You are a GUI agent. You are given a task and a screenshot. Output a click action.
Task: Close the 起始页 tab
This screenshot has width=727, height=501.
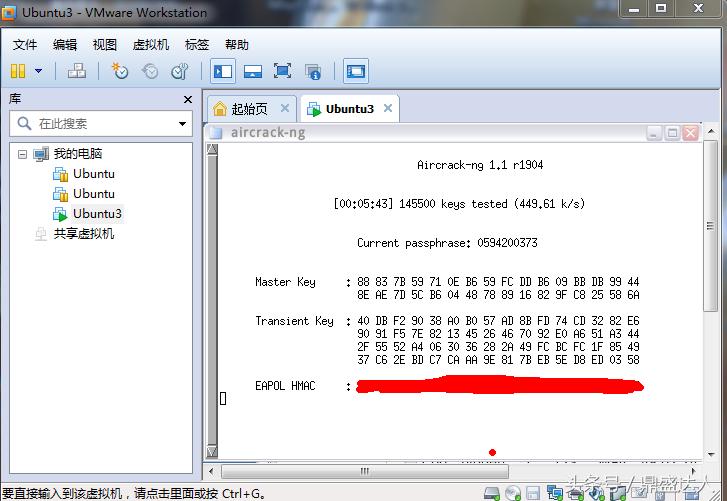pos(285,108)
